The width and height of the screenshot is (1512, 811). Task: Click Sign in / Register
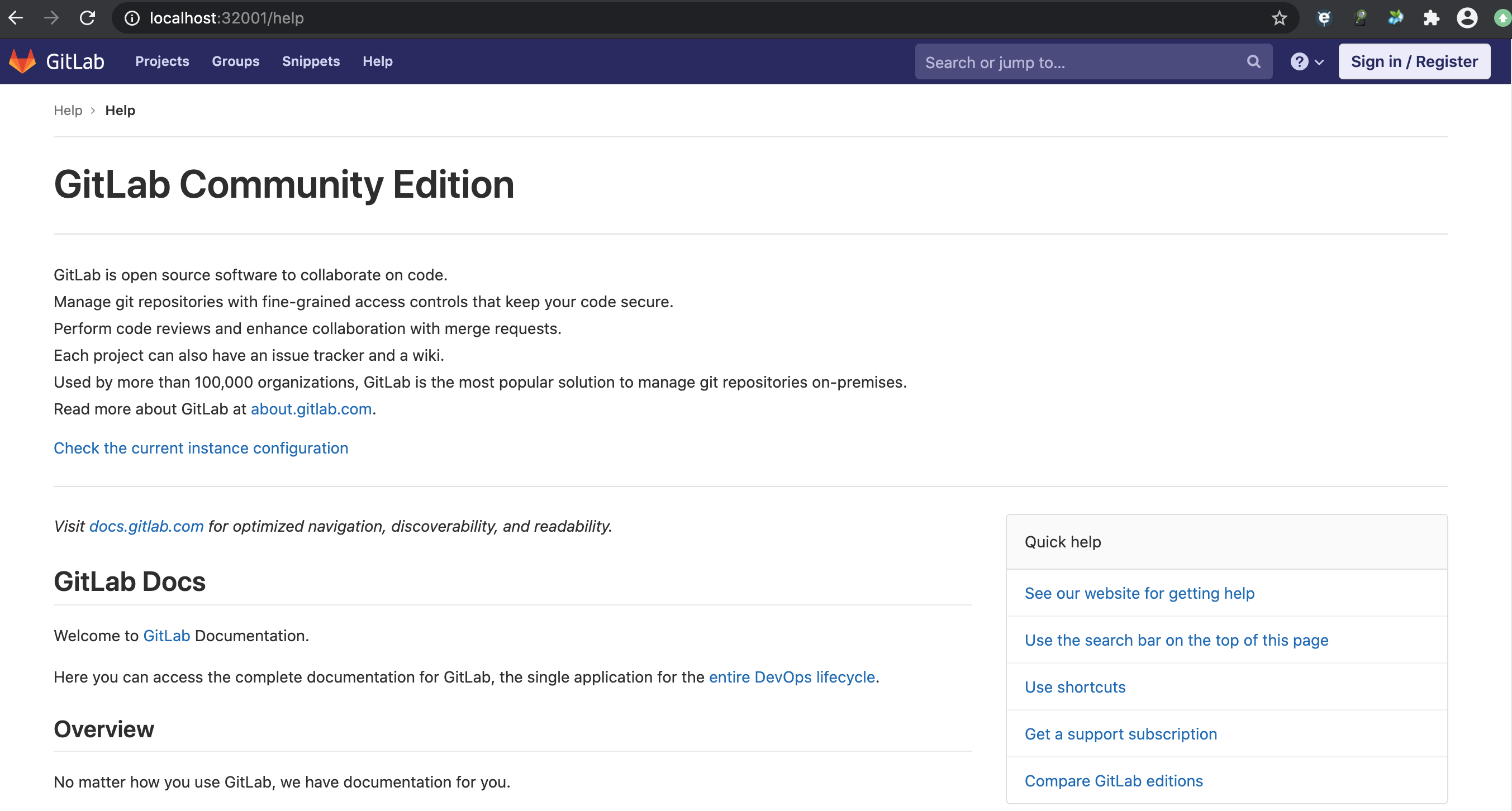tap(1414, 61)
